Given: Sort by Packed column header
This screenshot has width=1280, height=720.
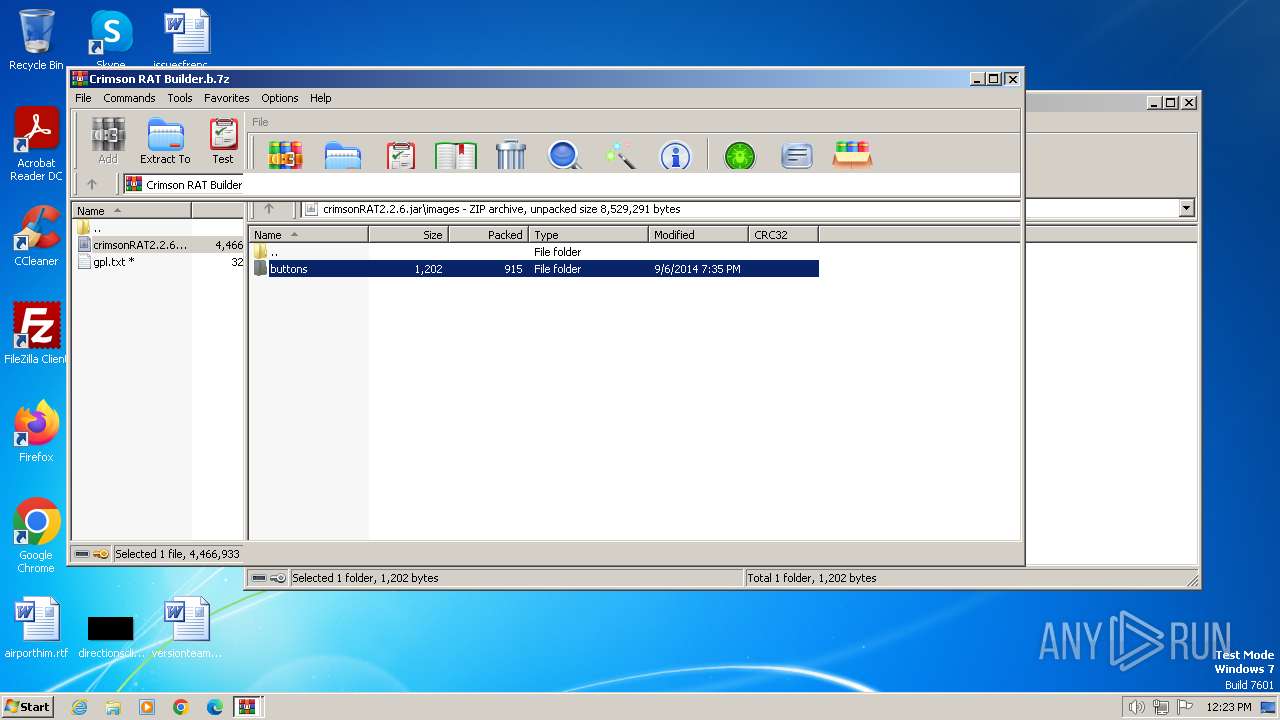Looking at the screenshot, I should click(488, 235).
